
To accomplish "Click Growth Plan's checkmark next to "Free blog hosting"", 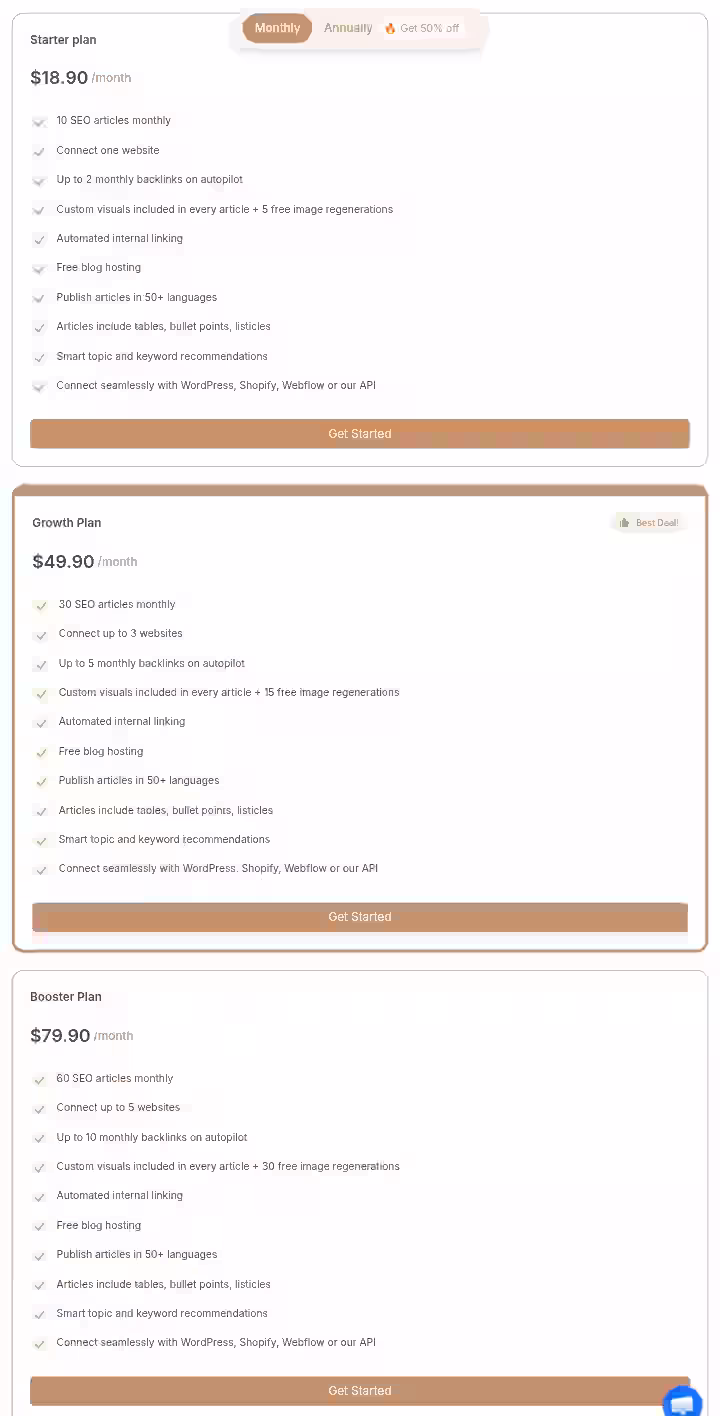I will (41, 752).
